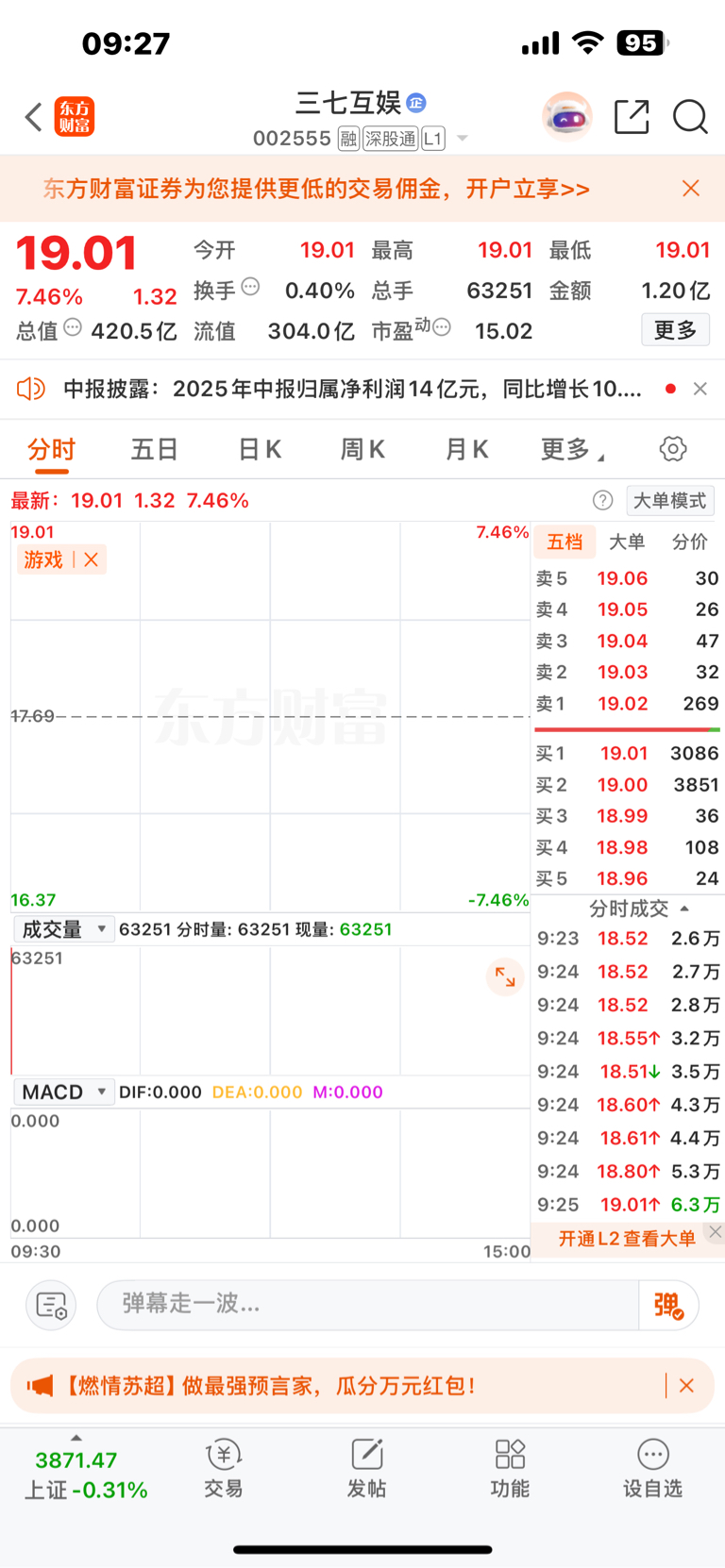Viewport: 725px width, 1568px height.
Task: Tap the 9:25 trade row at 19.01
Action: click(628, 1205)
